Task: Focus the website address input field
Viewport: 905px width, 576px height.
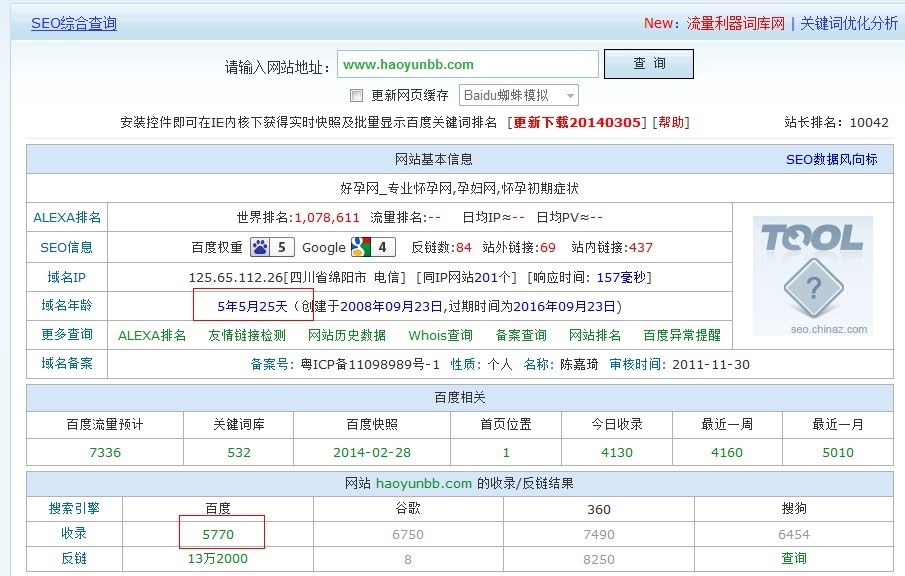Action: [468, 64]
